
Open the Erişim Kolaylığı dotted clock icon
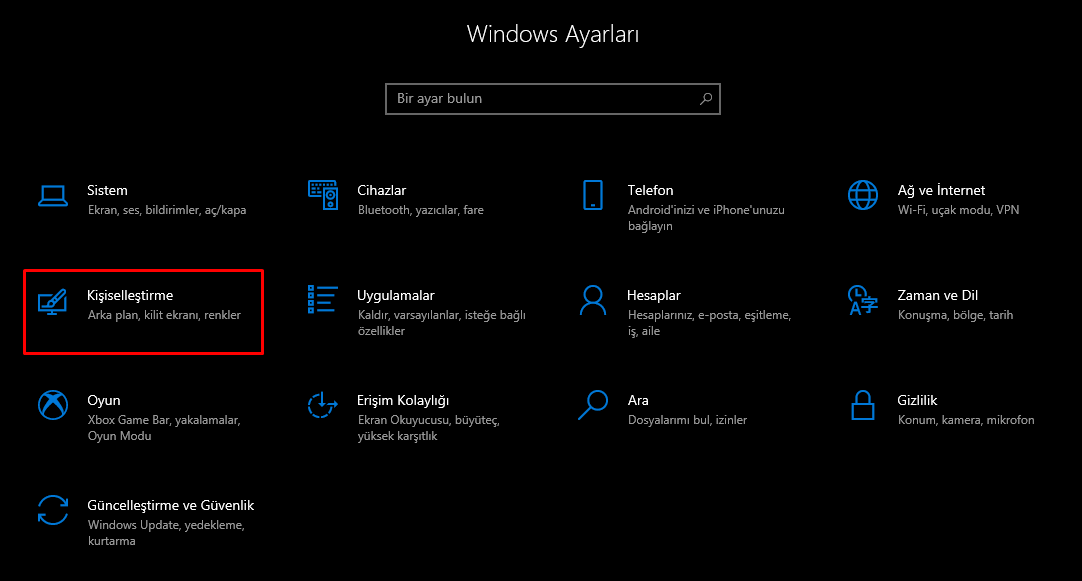click(x=322, y=405)
